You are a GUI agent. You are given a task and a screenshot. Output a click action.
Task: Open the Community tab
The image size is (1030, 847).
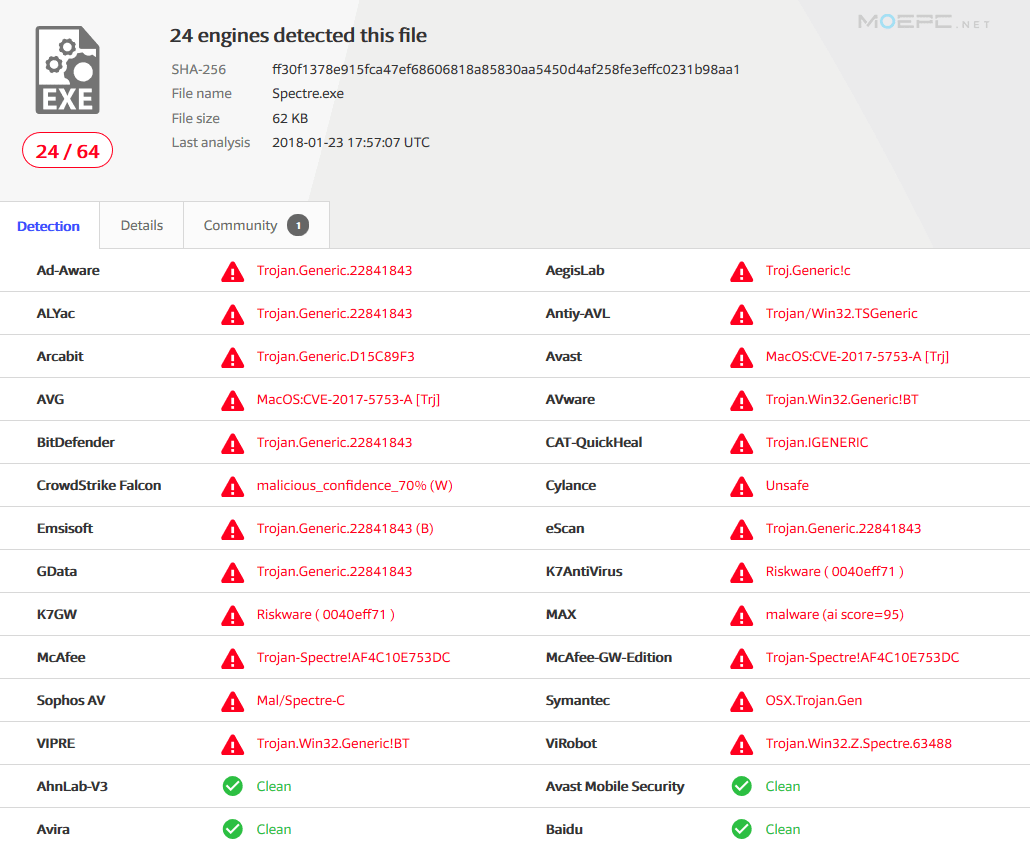256,225
